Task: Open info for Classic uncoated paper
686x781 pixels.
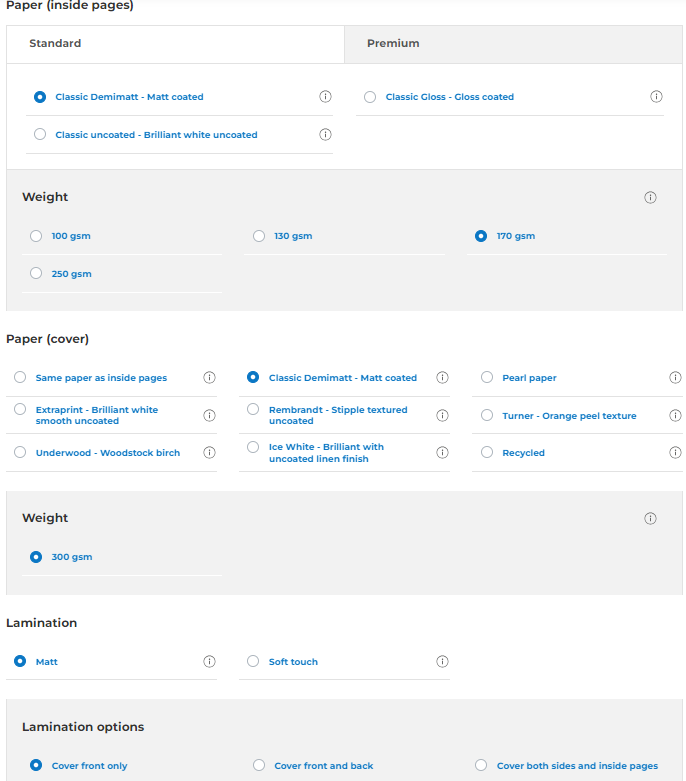Action: [x=325, y=135]
